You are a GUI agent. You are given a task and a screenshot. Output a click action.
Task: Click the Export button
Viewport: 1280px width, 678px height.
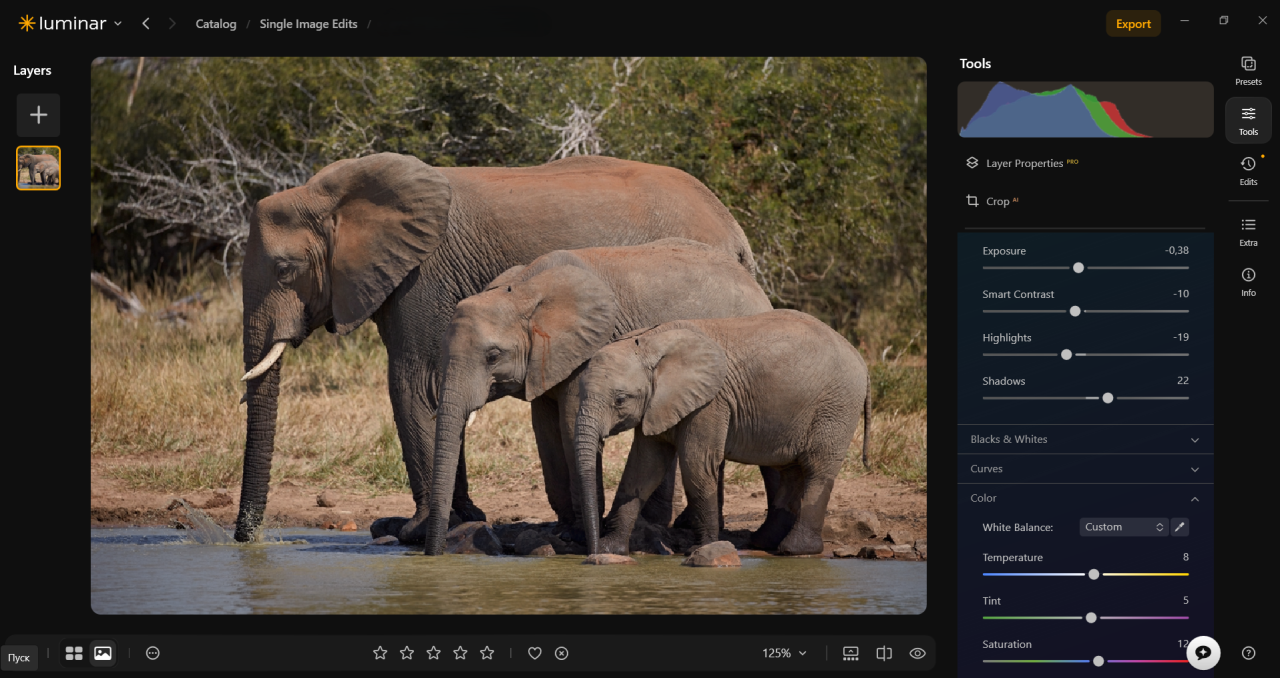point(1133,24)
